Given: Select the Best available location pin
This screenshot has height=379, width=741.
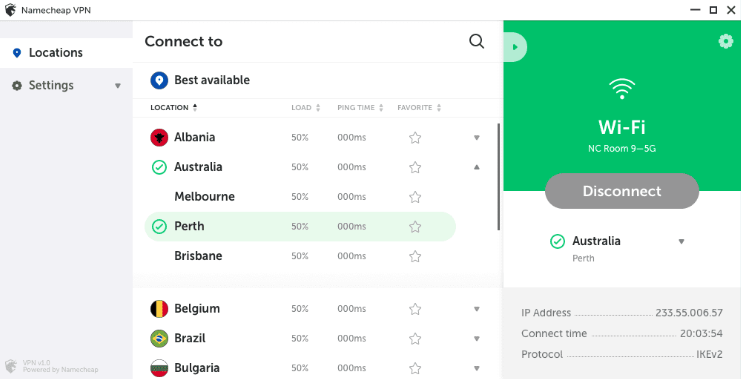Looking at the screenshot, I should coord(159,80).
